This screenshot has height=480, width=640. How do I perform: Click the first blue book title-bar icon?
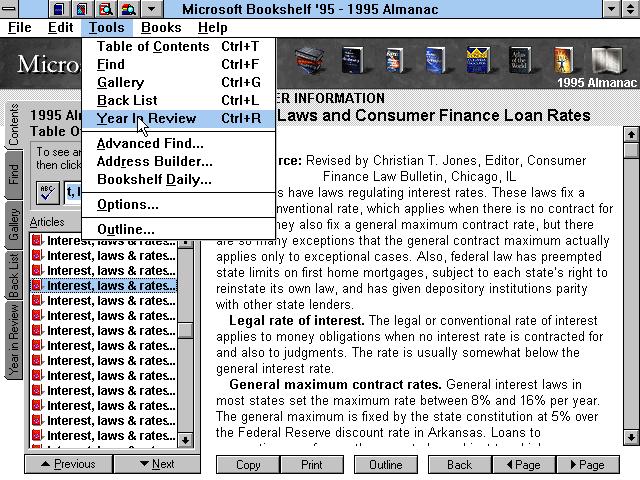pos(60,9)
